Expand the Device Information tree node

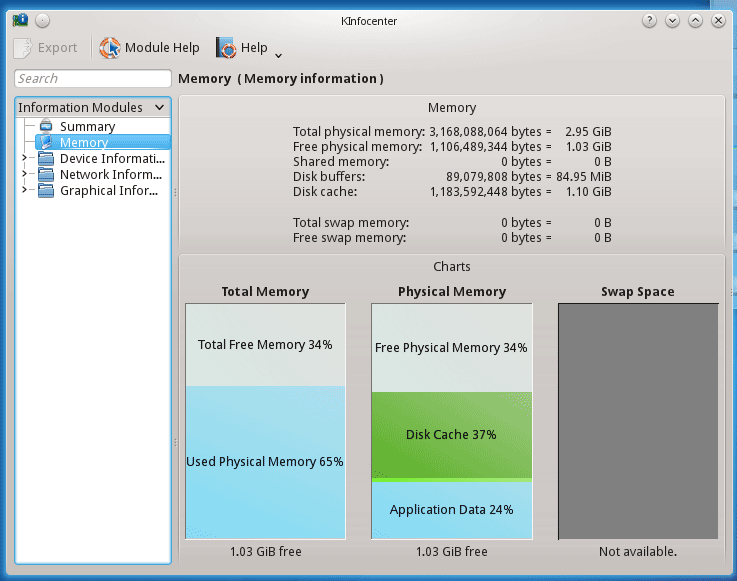(24, 158)
